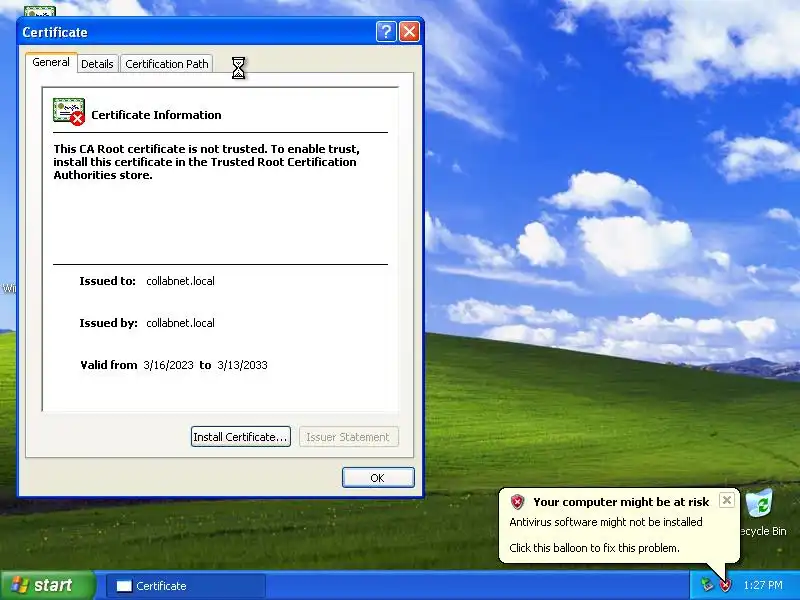Click expiry date 3/13/2033

[242, 365]
